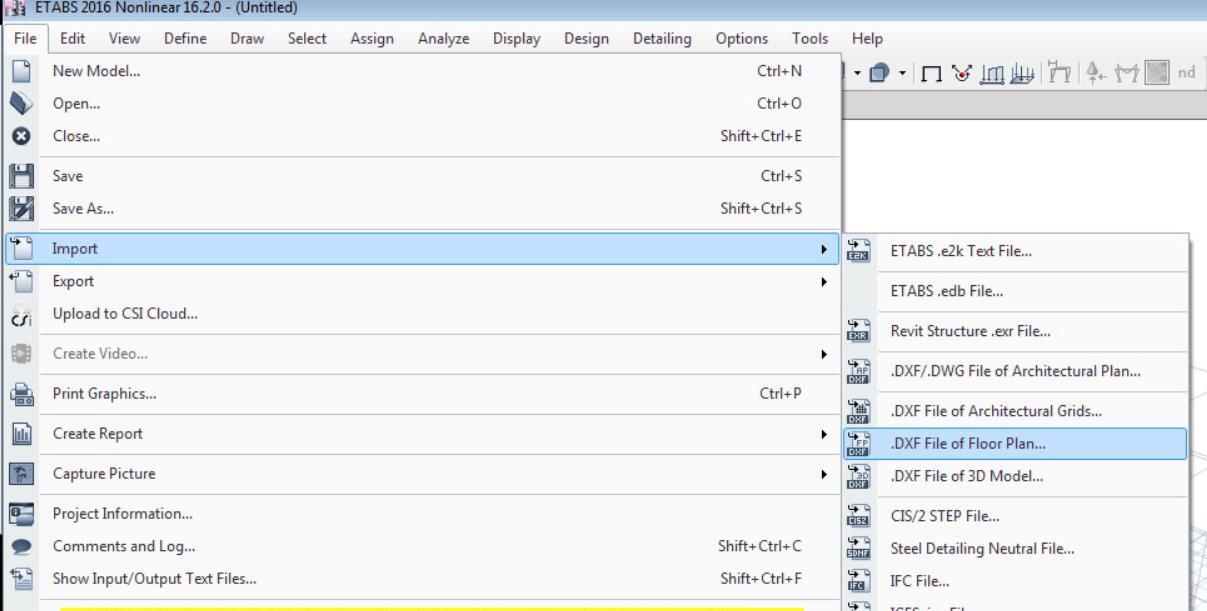The image size is (1207, 611).
Task: Expand the Create Video submenu arrow
Action: click(x=824, y=354)
